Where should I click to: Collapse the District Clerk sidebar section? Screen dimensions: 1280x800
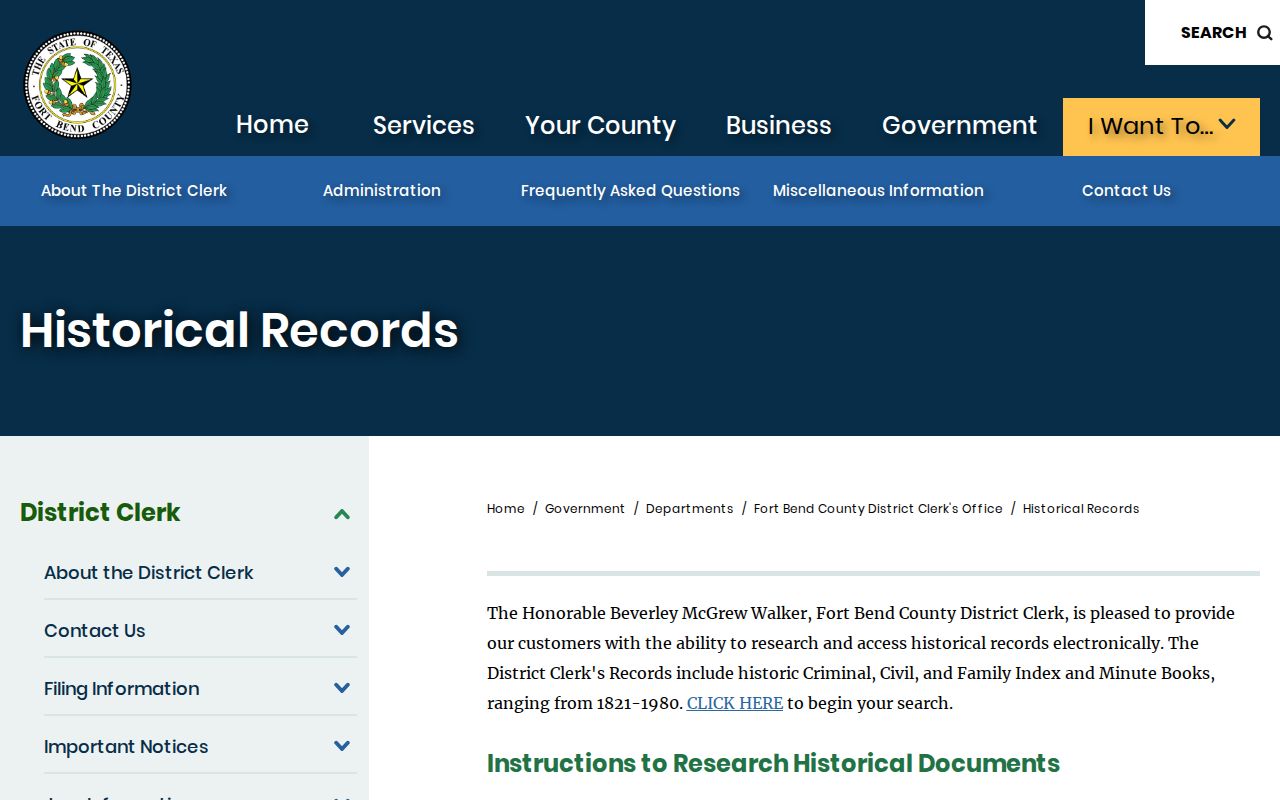(342, 514)
